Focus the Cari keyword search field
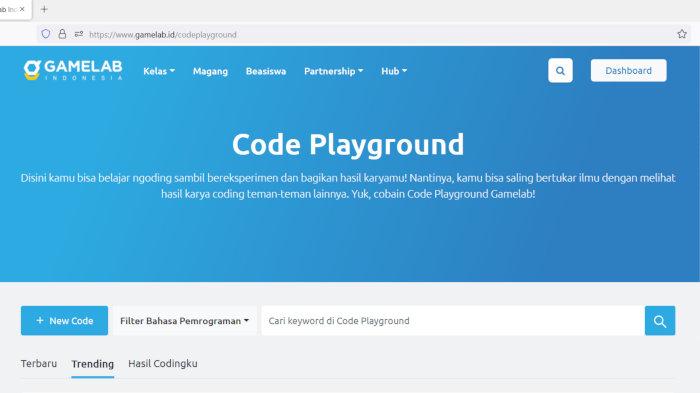 click(453, 321)
